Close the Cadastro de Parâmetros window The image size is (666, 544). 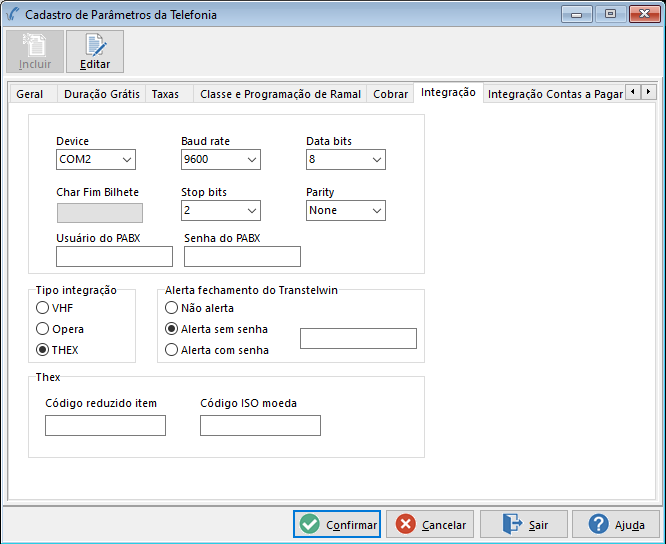coord(644,14)
